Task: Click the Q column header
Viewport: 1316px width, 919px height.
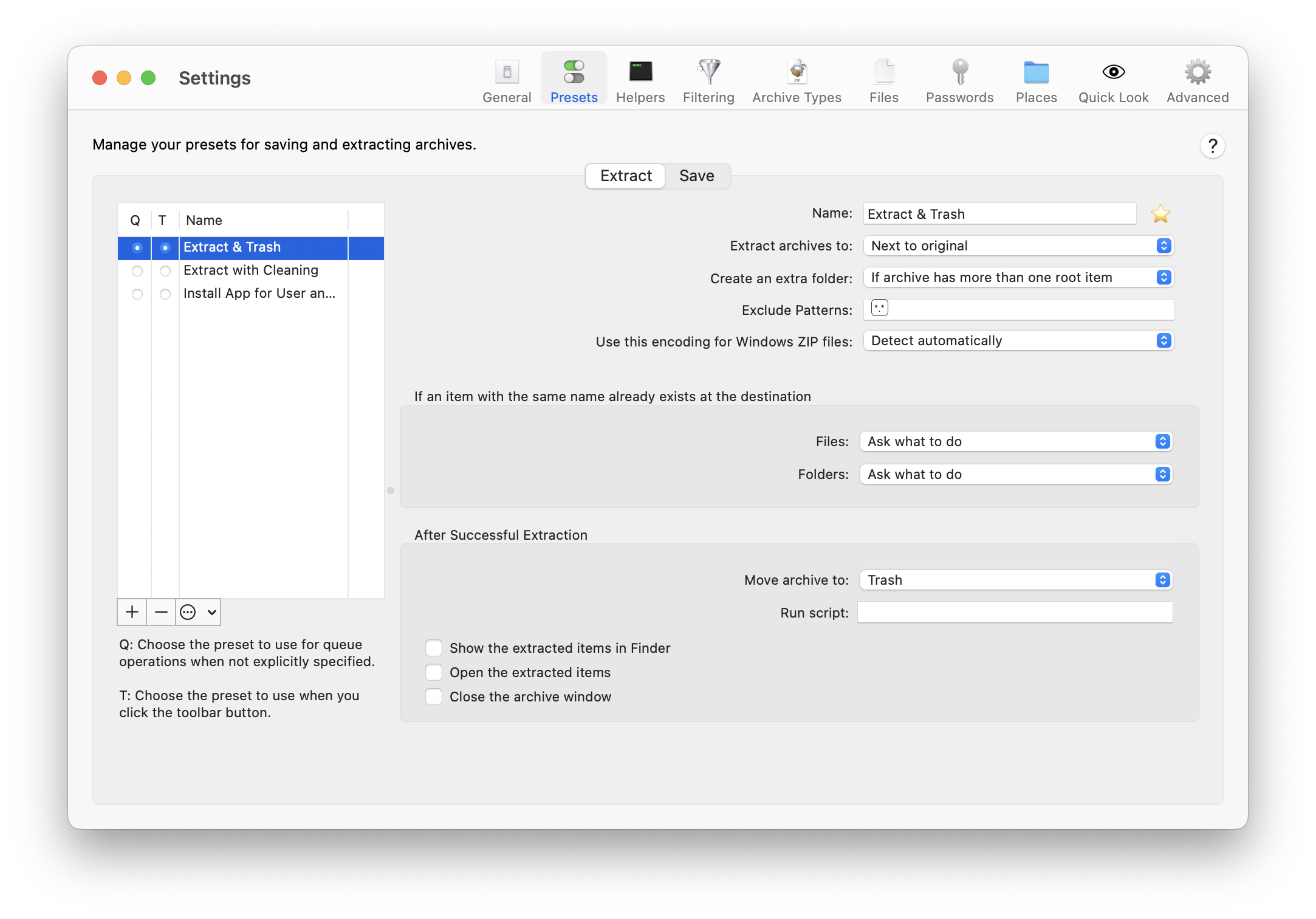Action: 135,220
